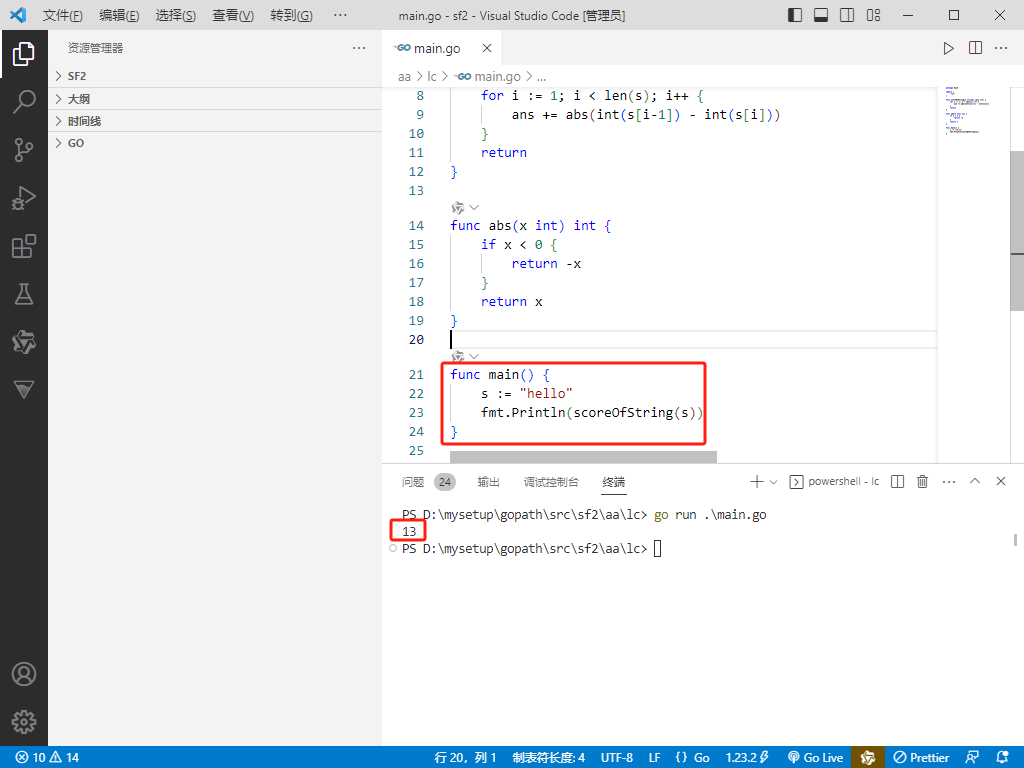Close the main.go editor tab
1024x768 pixels.
coord(487,48)
